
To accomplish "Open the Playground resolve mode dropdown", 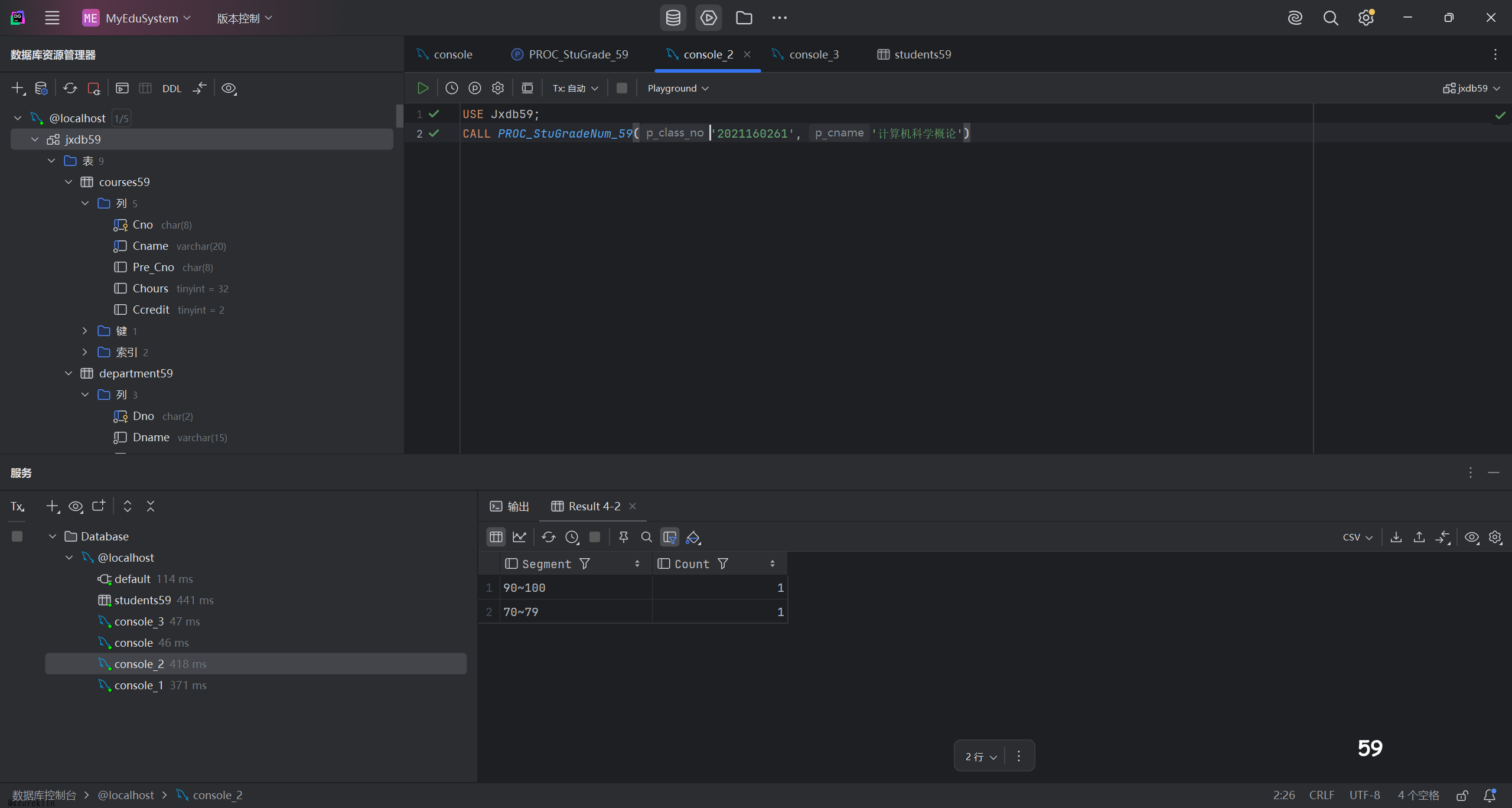I will (677, 88).
